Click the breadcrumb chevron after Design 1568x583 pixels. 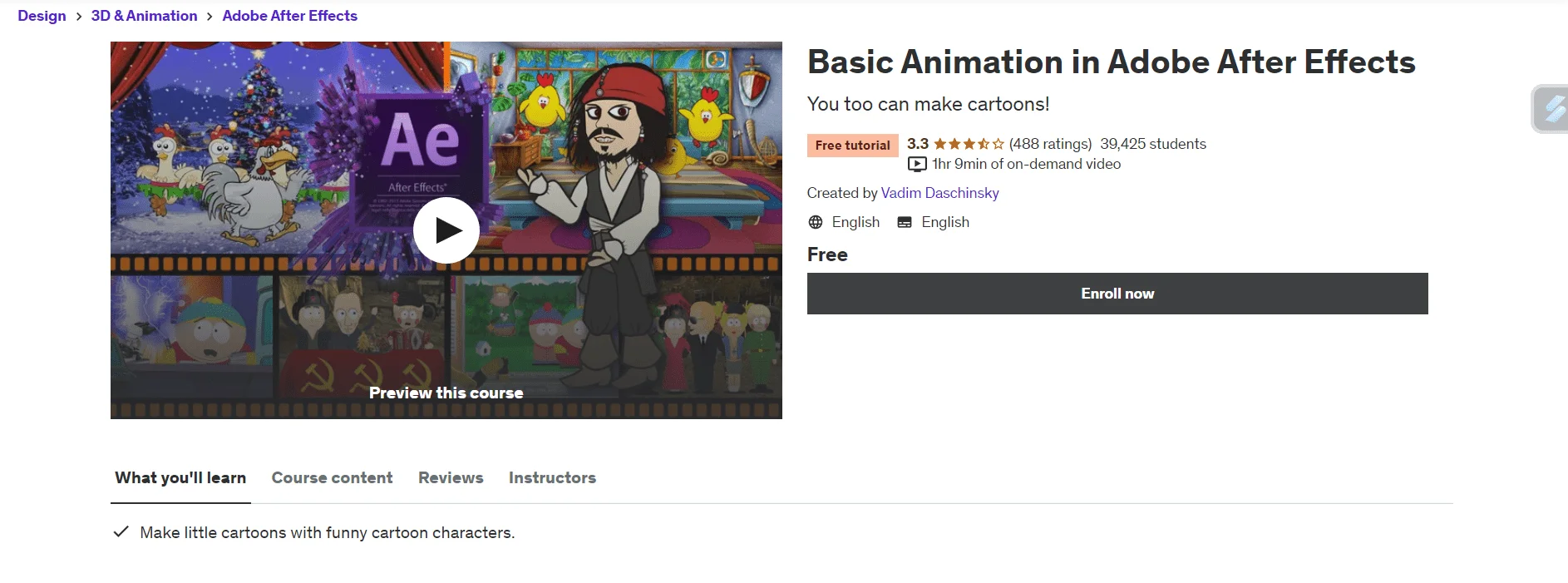[x=79, y=17]
